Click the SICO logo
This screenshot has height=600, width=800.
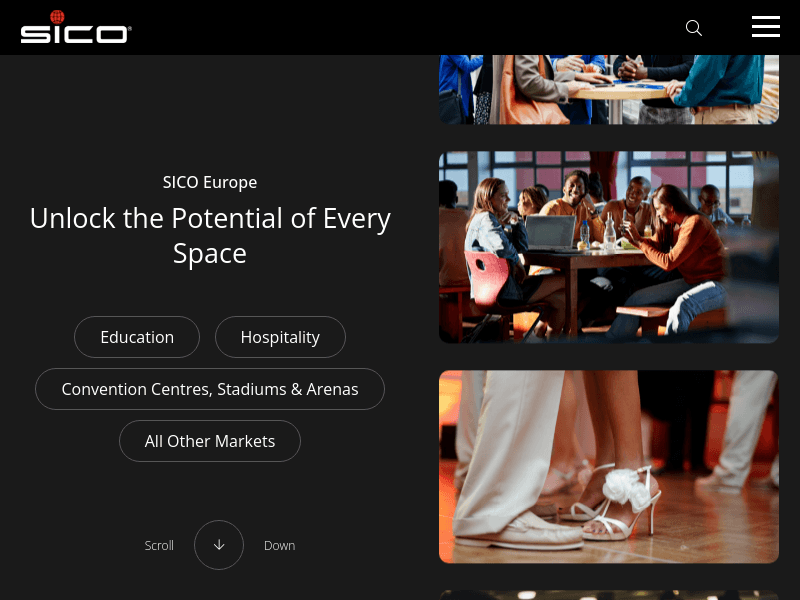[x=76, y=27]
